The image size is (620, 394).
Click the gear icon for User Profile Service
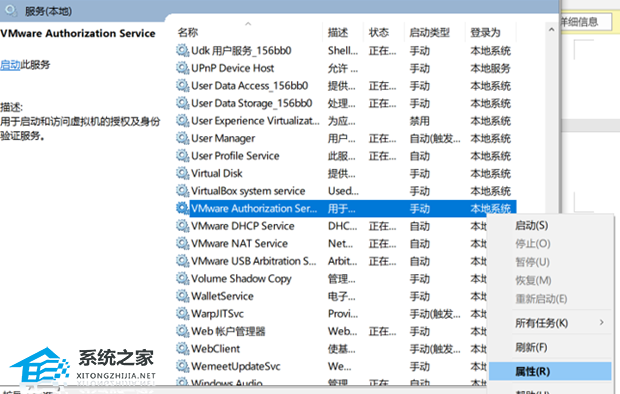tap(182, 155)
